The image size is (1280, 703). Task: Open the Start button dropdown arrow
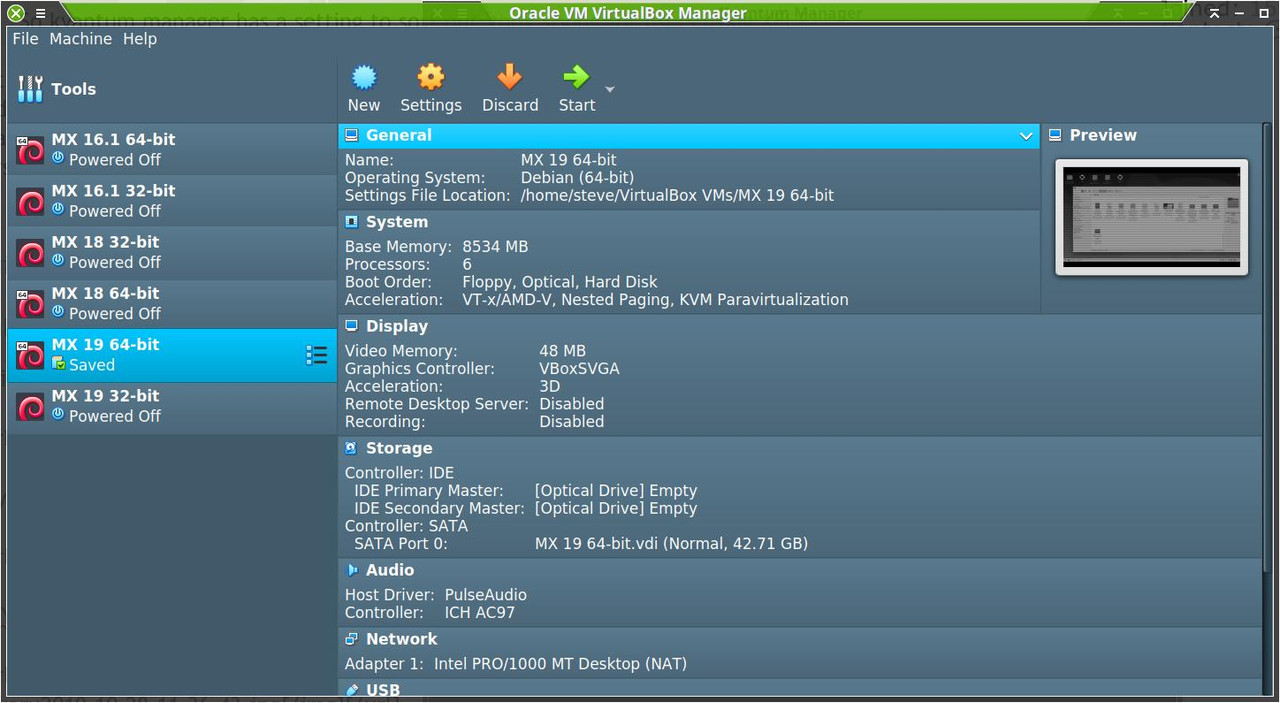(x=610, y=89)
